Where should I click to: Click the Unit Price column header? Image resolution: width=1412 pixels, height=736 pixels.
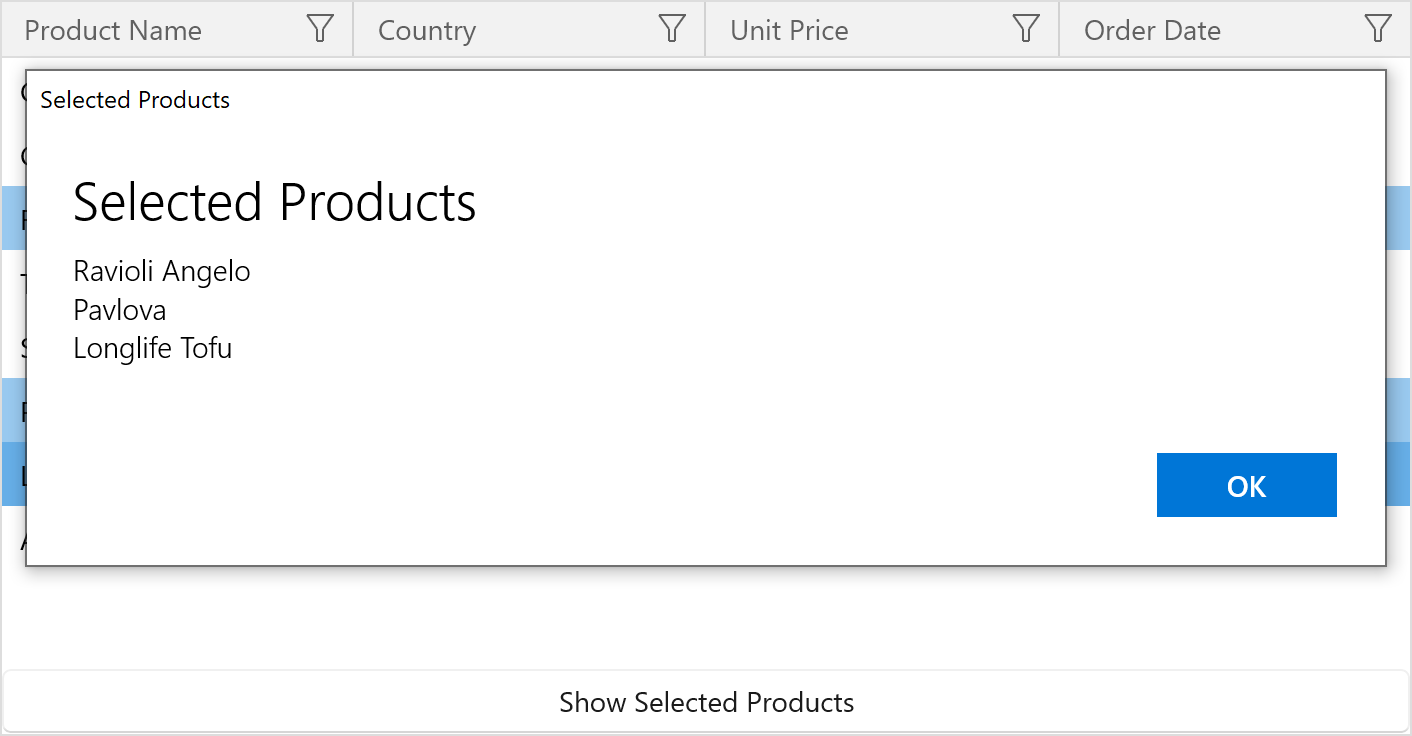pos(789,29)
